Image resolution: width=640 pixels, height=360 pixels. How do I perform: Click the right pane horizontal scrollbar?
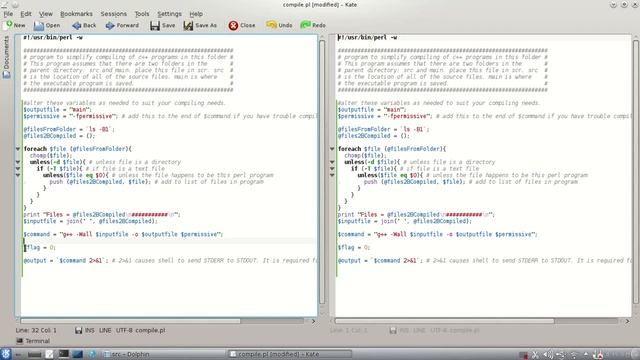(x=444, y=321)
